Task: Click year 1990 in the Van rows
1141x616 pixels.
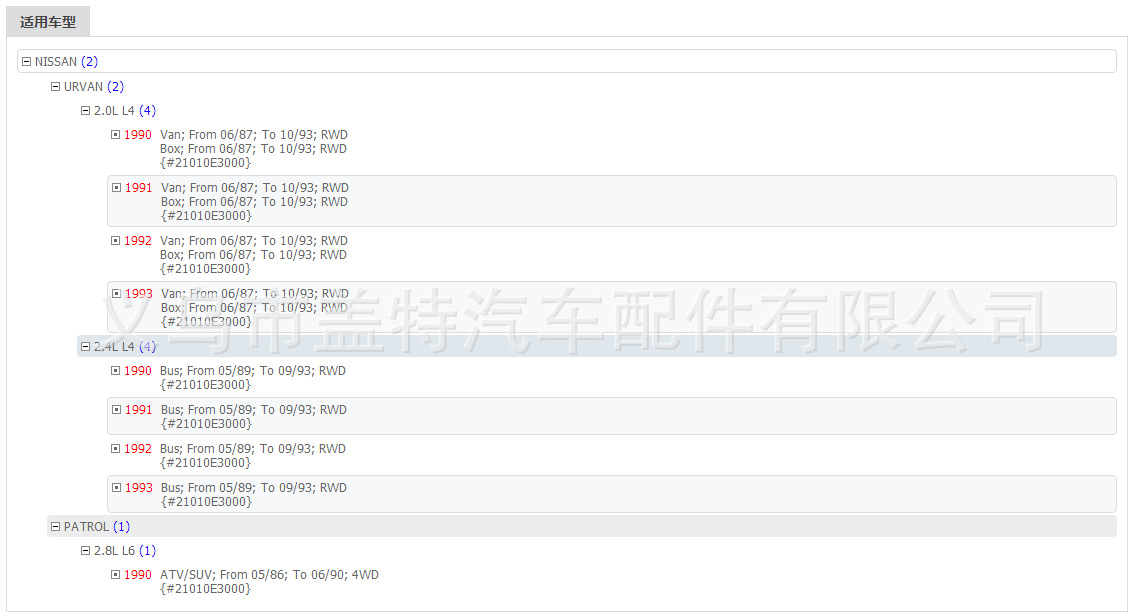Action: pyautogui.click(x=138, y=135)
